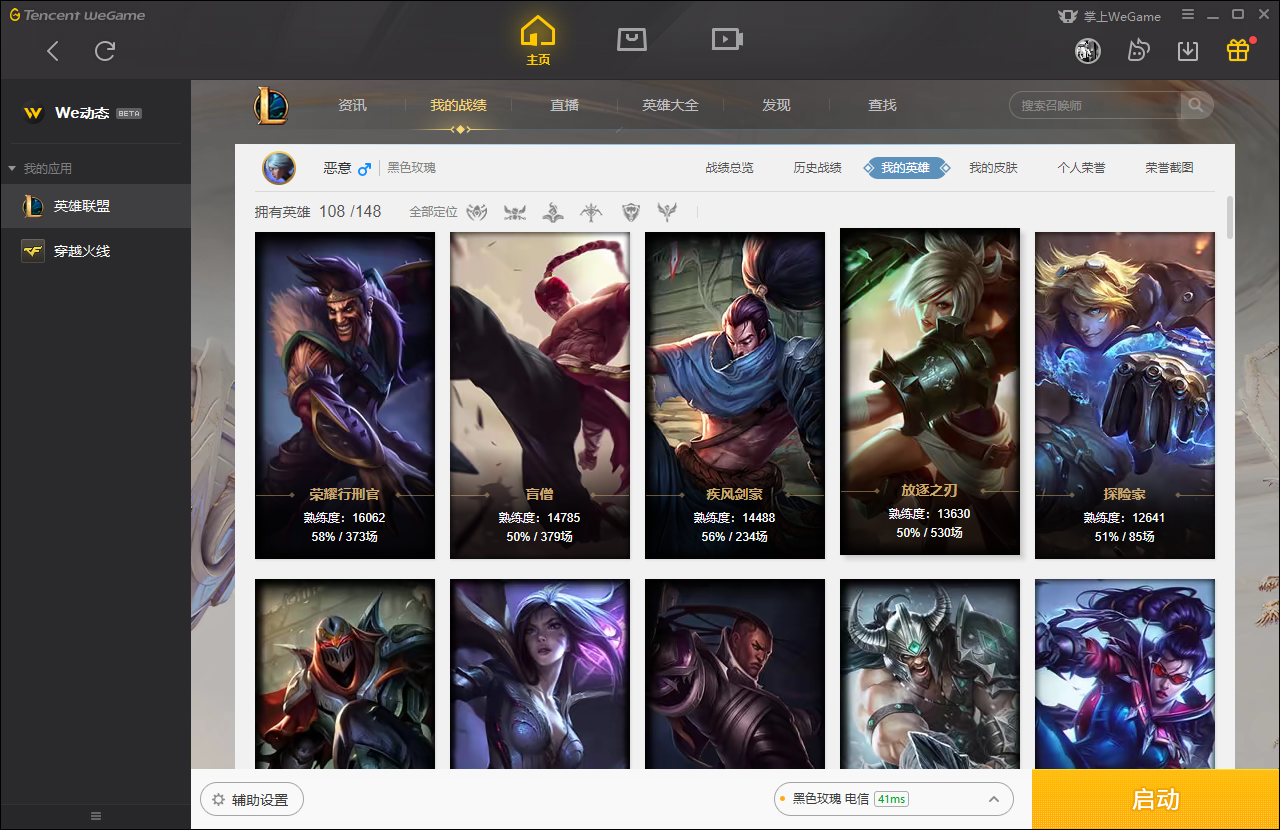Open the download manager icon
This screenshot has width=1280, height=830.
(1188, 50)
